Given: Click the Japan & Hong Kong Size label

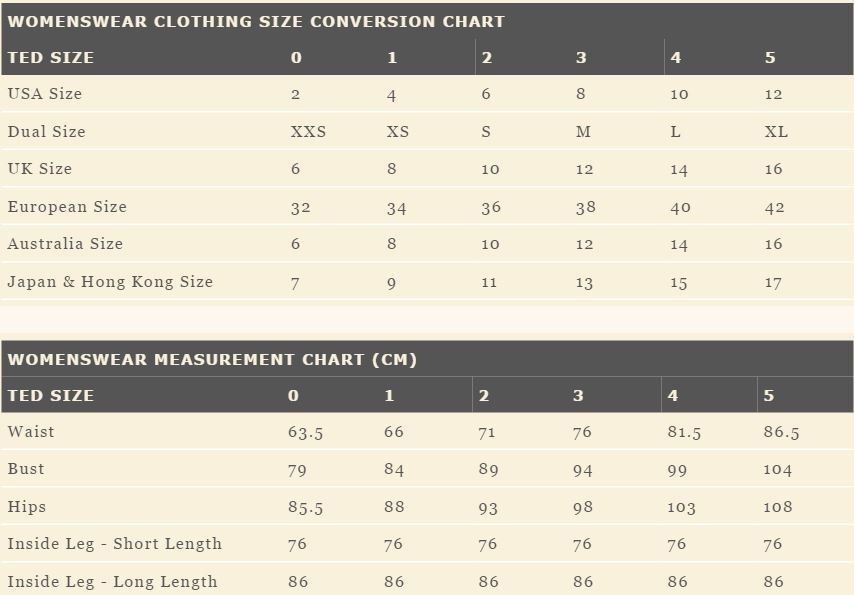Looking at the screenshot, I should pyautogui.click(x=110, y=282).
